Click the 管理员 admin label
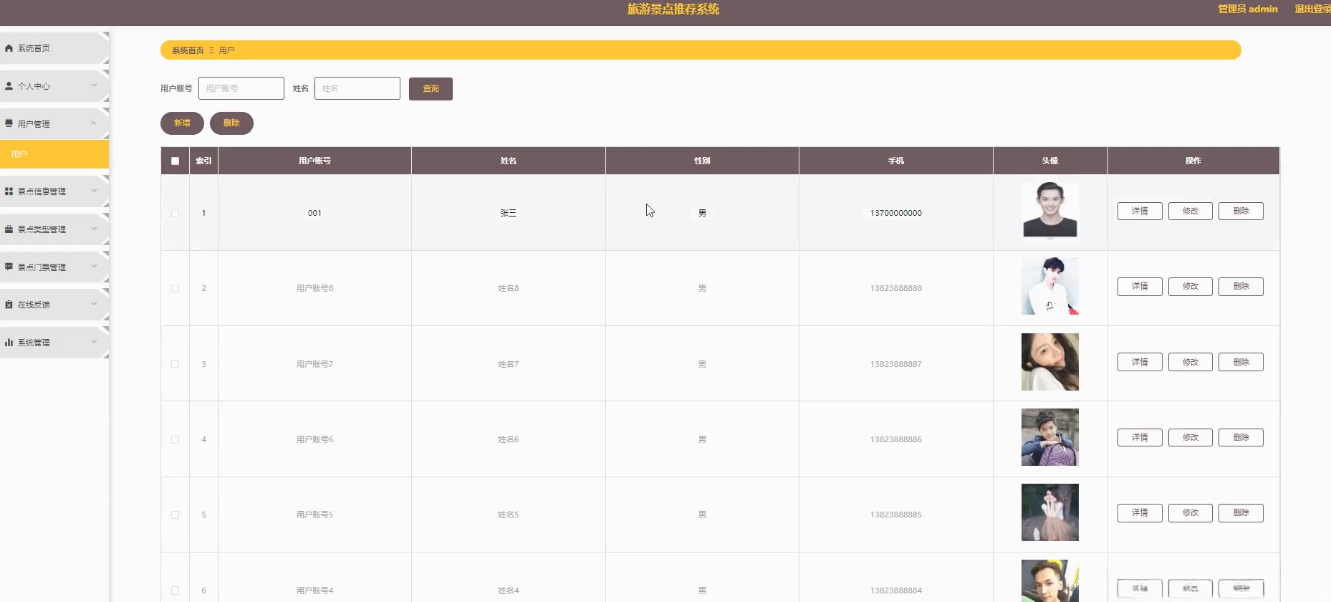The image size is (1331, 602). 1248,9
